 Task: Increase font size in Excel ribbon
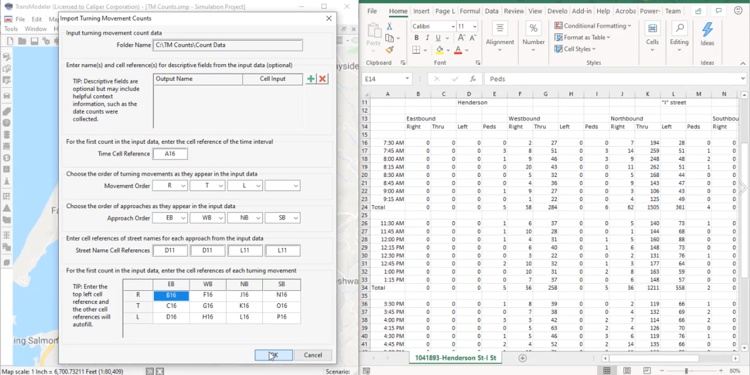click(461, 38)
